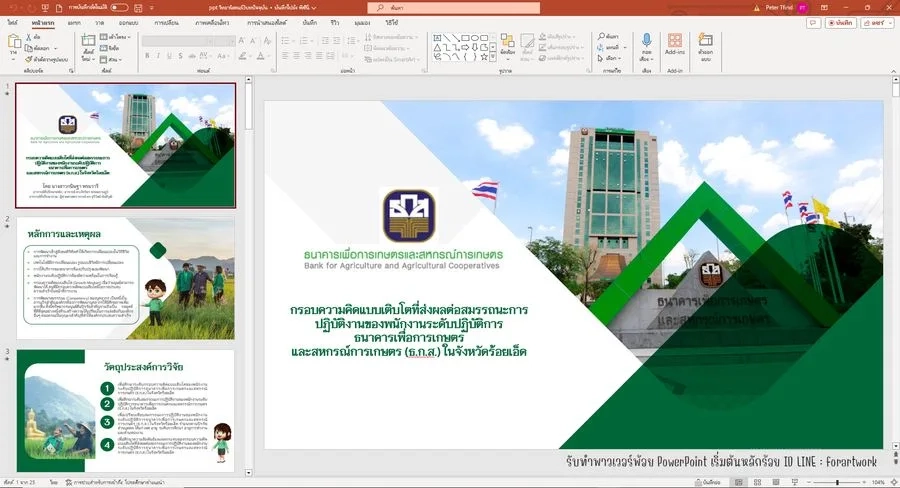The image size is (900, 488).
Task: Click the Format Painter brush icon
Action: [x=29, y=59]
